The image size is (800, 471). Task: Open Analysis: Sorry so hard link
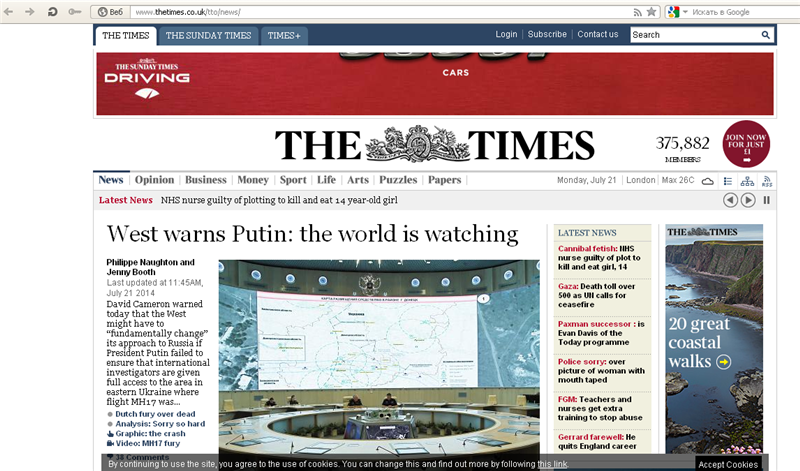click(x=160, y=424)
